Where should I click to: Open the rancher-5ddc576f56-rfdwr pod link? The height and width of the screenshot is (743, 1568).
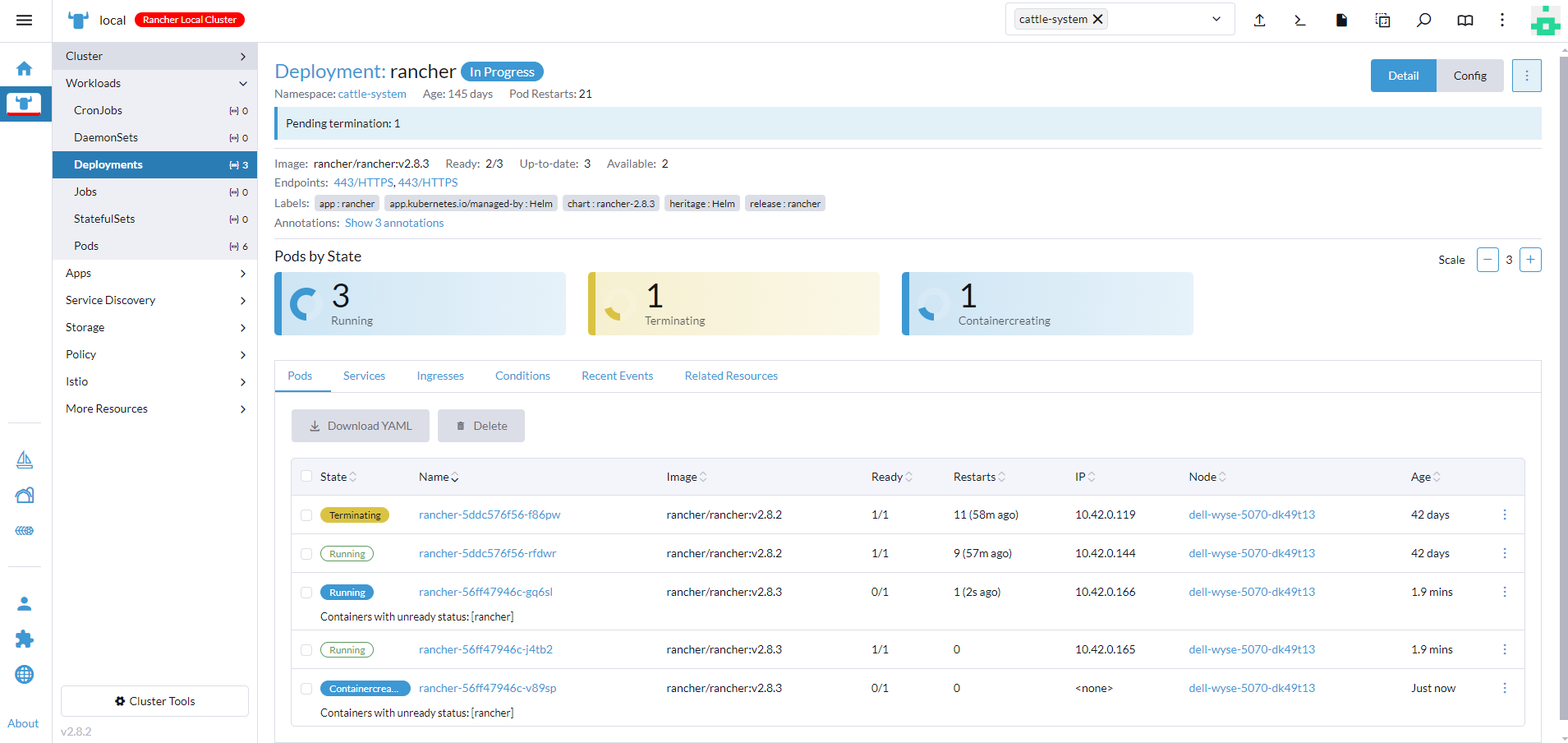(487, 553)
